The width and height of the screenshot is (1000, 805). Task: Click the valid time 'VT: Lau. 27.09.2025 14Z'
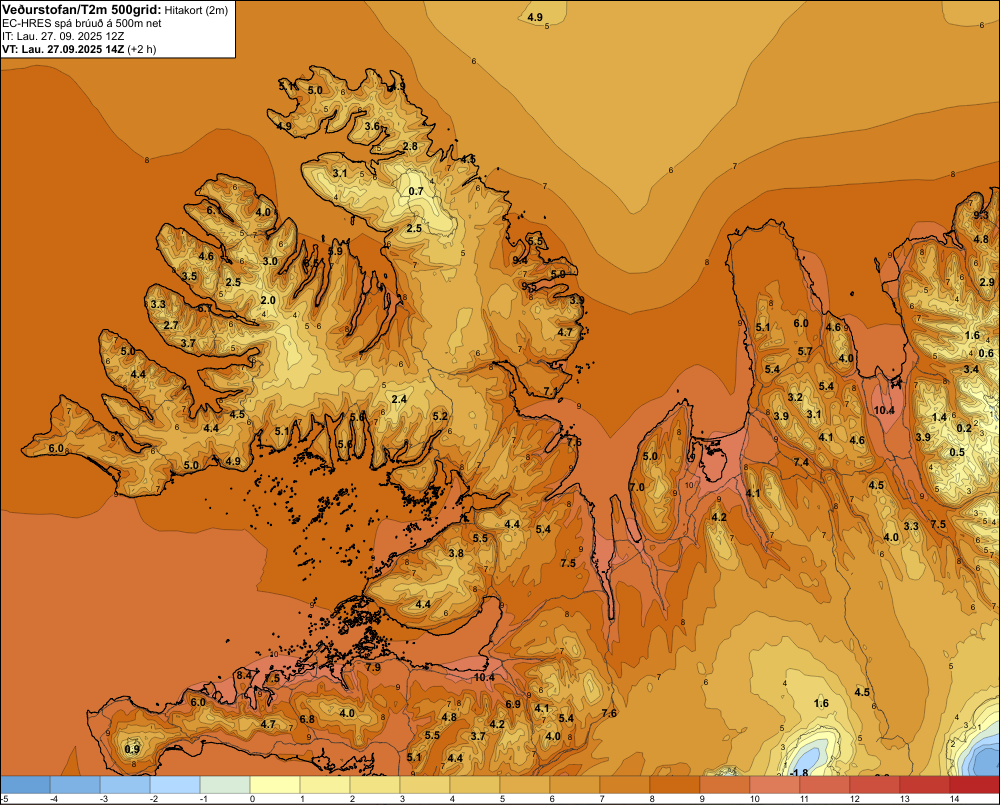[63, 49]
